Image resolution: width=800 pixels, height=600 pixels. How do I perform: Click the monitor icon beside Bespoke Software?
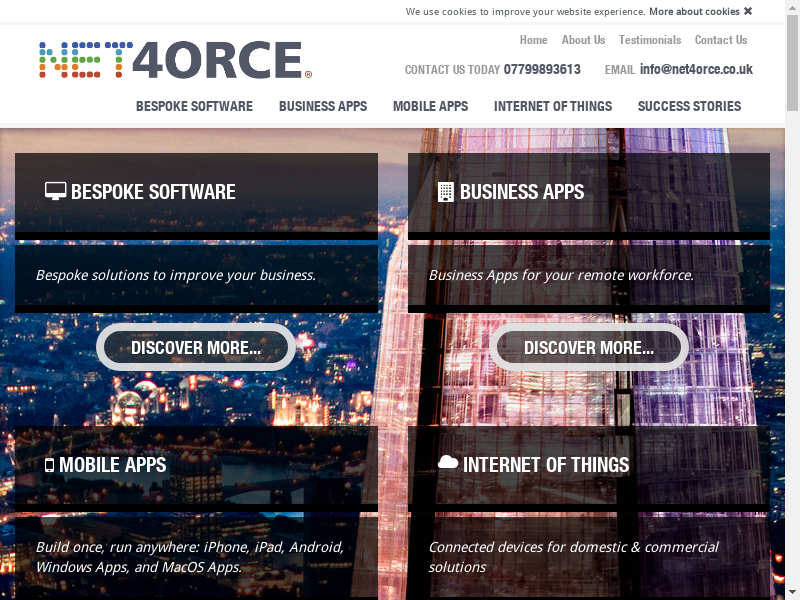[x=56, y=191]
